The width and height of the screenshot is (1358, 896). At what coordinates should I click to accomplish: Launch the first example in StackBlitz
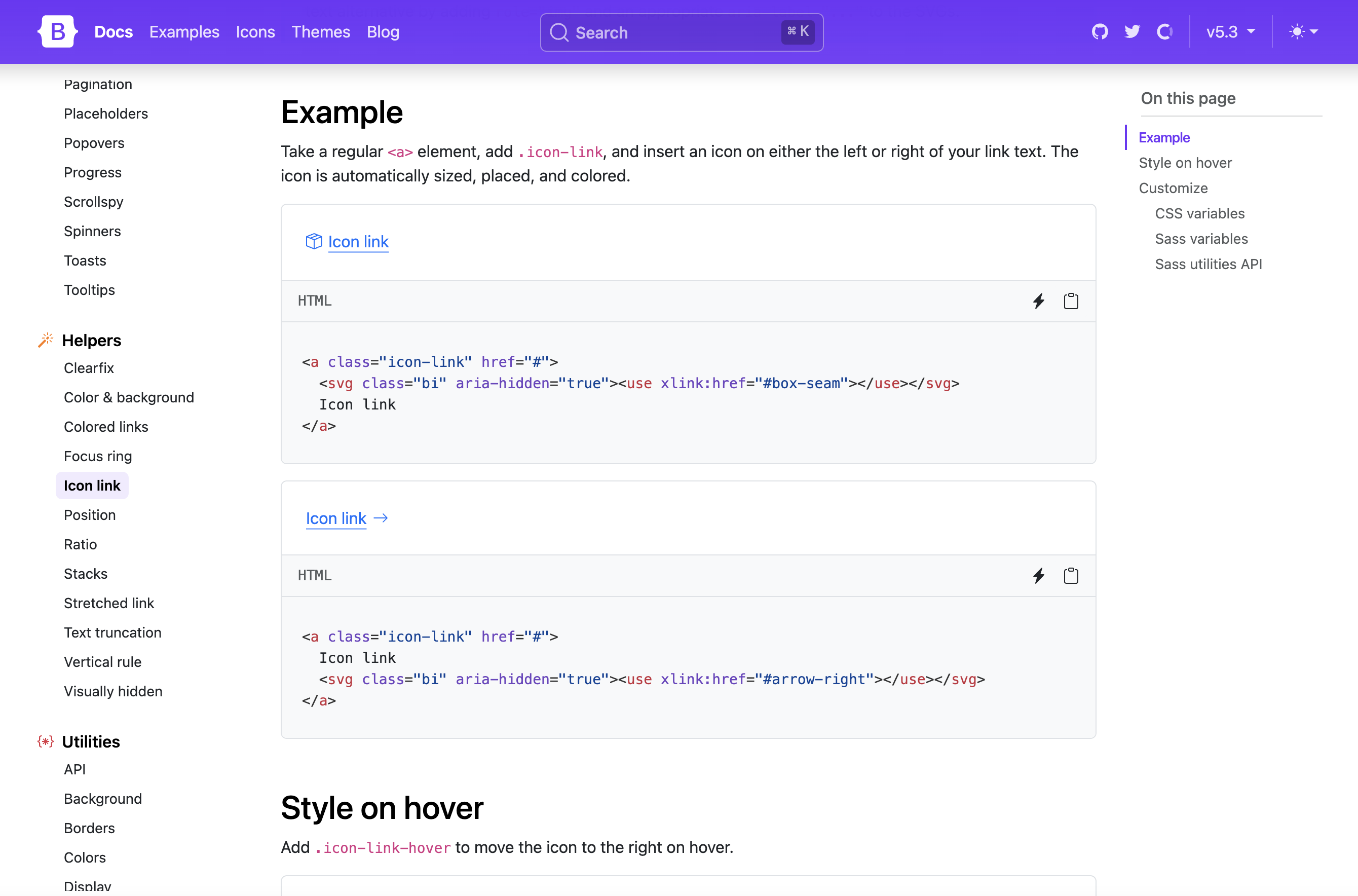pos(1039,301)
